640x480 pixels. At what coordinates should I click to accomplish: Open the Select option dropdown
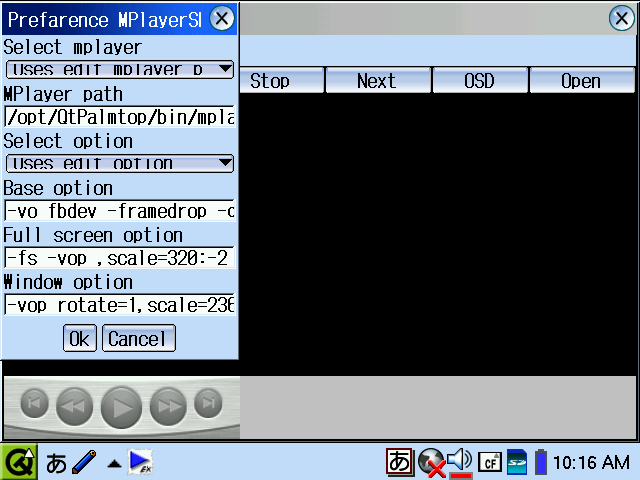tap(120, 163)
